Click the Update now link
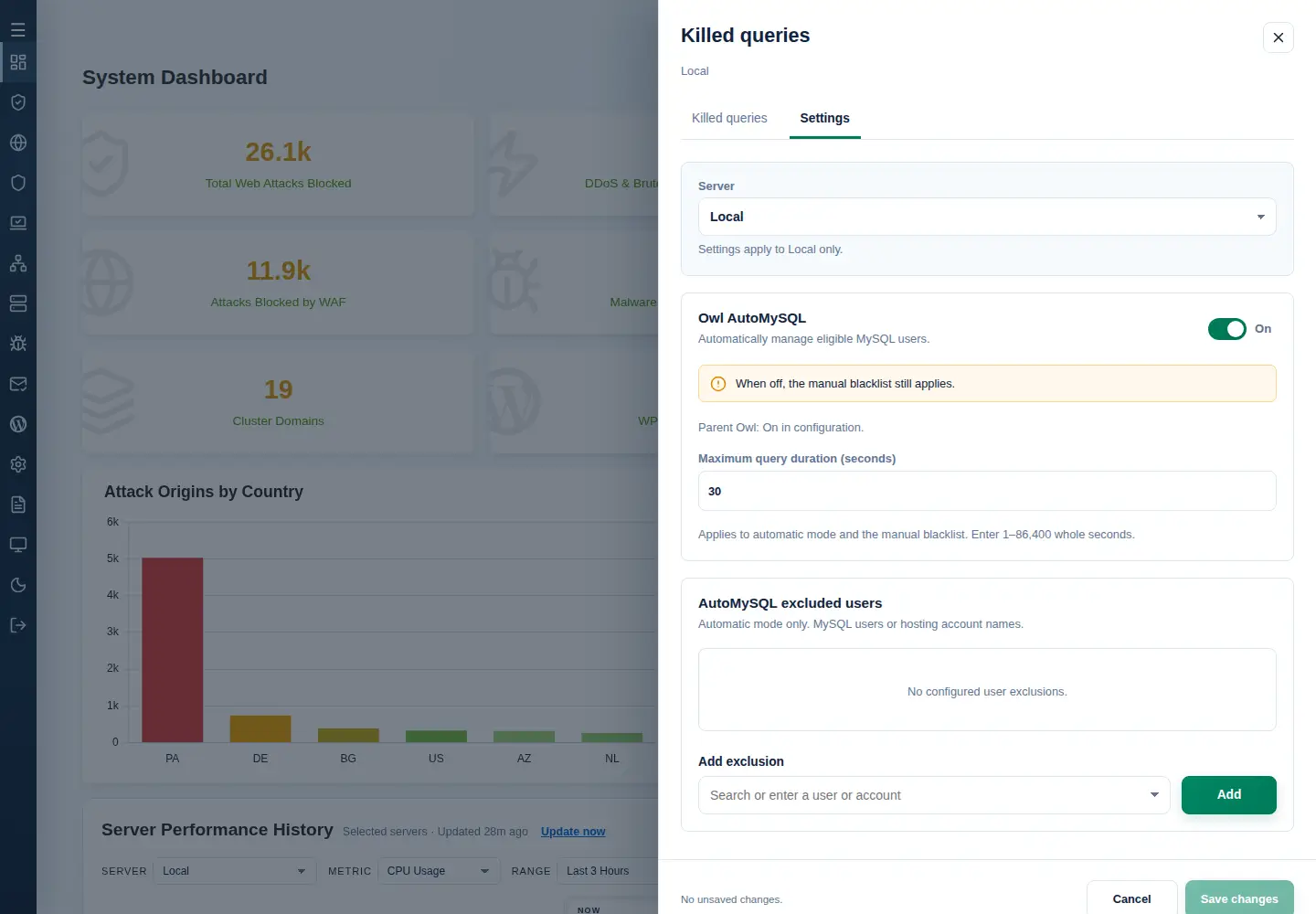The image size is (1316, 914). click(x=573, y=831)
